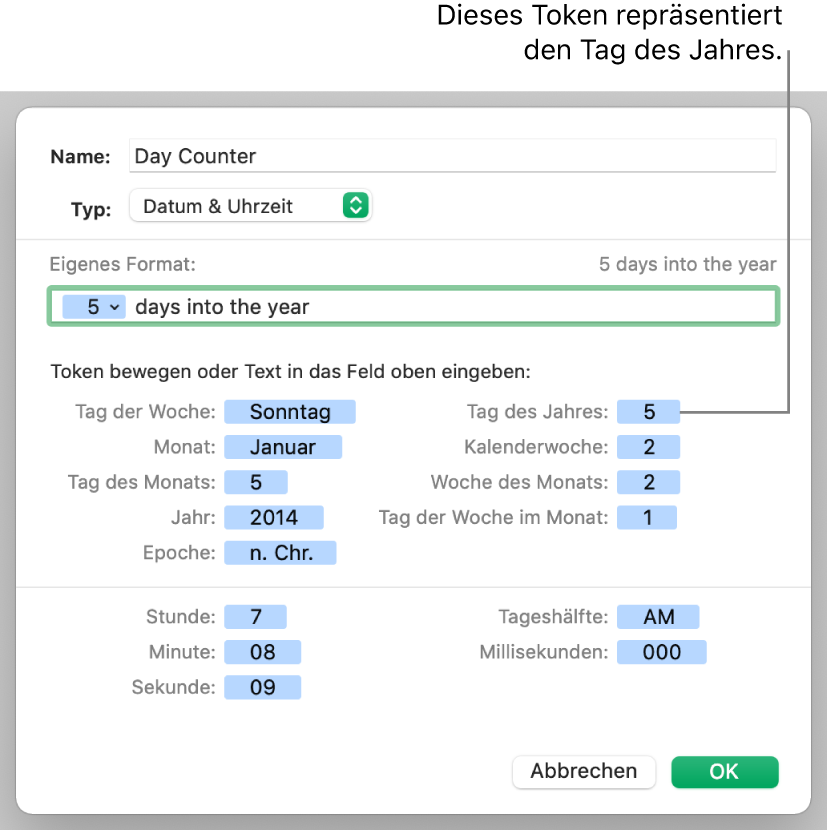Select the Millisekunden token showing 000

pos(661,652)
